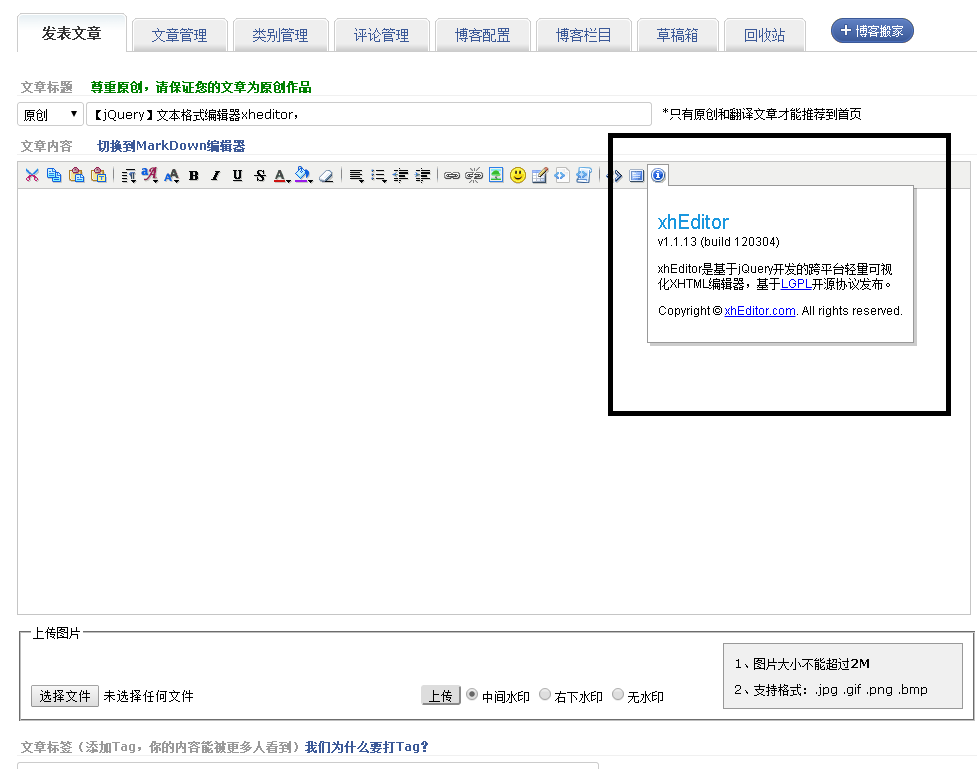Screen dimensions: 978x769
Task: Open the font family menu
Action: (x=150, y=175)
